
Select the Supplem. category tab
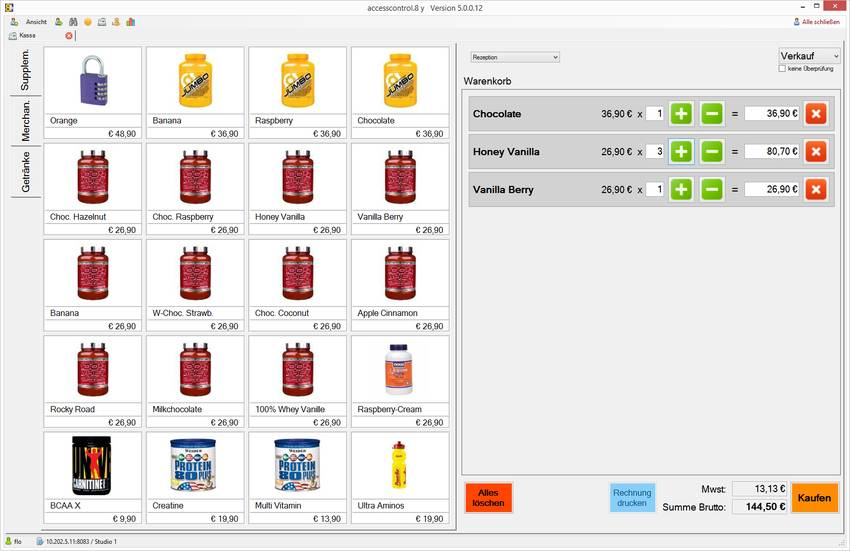(x=25, y=70)
